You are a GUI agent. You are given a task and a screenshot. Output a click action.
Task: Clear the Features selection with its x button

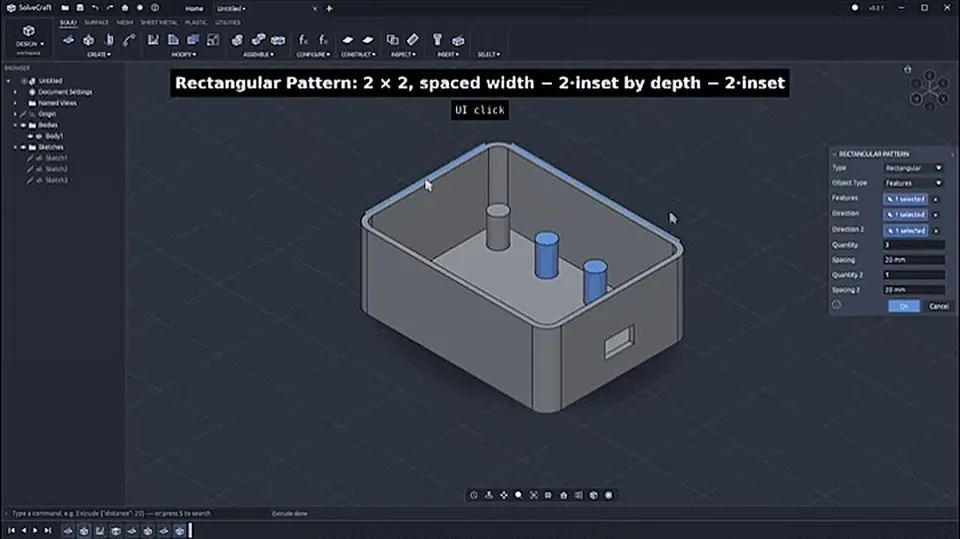click(936, 199)
